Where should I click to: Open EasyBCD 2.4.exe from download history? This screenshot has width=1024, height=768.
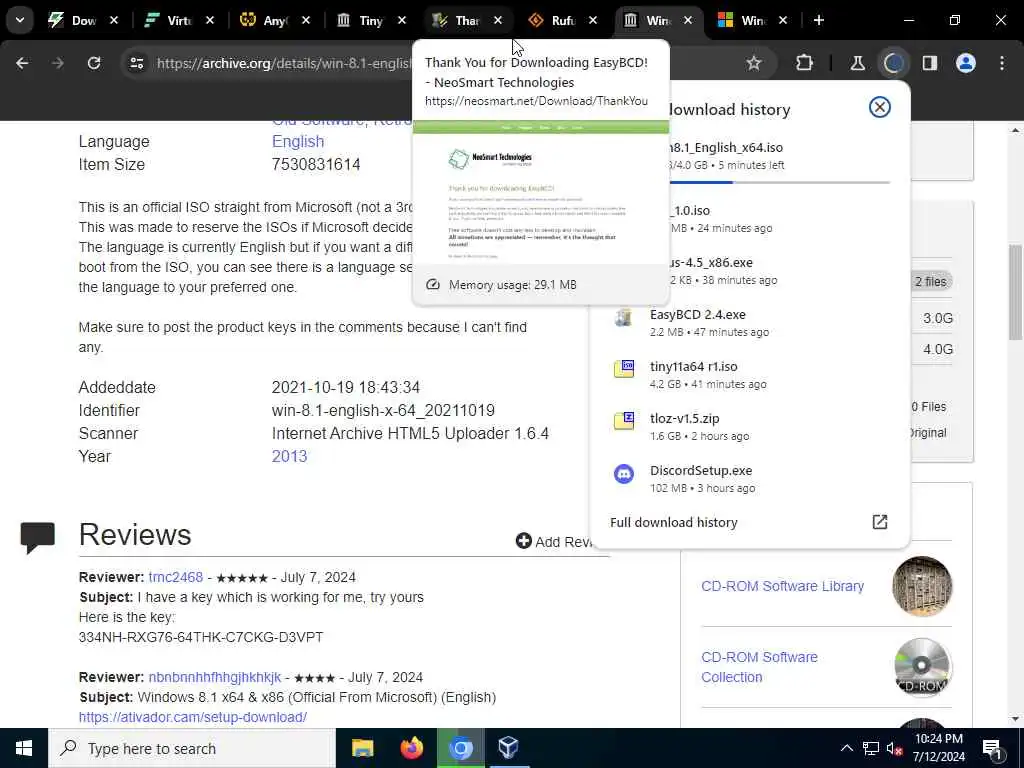749,323
